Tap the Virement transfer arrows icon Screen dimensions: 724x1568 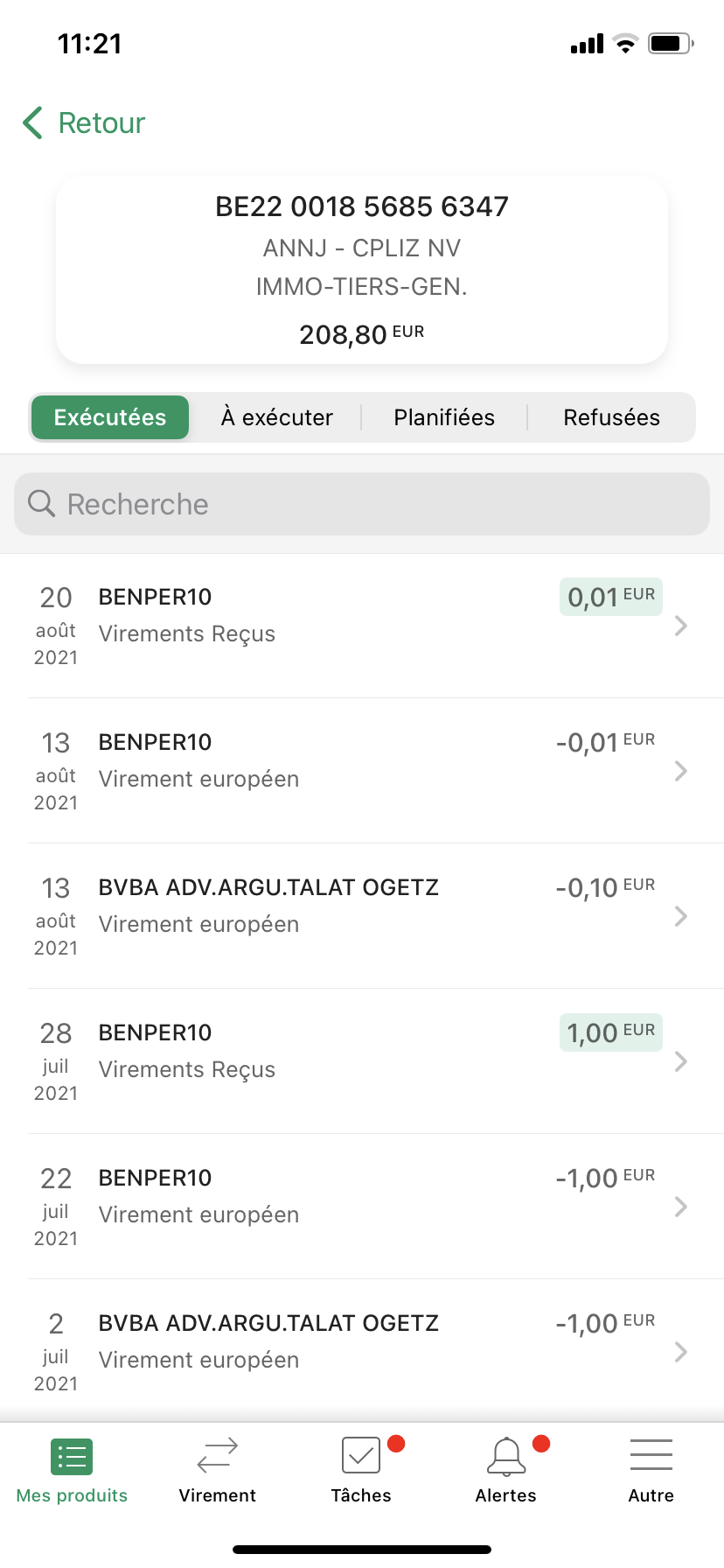point(217,1457)
